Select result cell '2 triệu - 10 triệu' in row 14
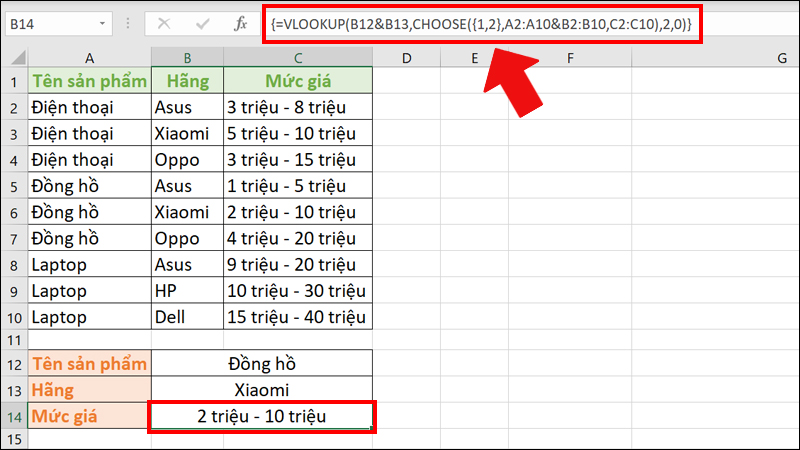This screenshot has width=800, height=450. 262,416
